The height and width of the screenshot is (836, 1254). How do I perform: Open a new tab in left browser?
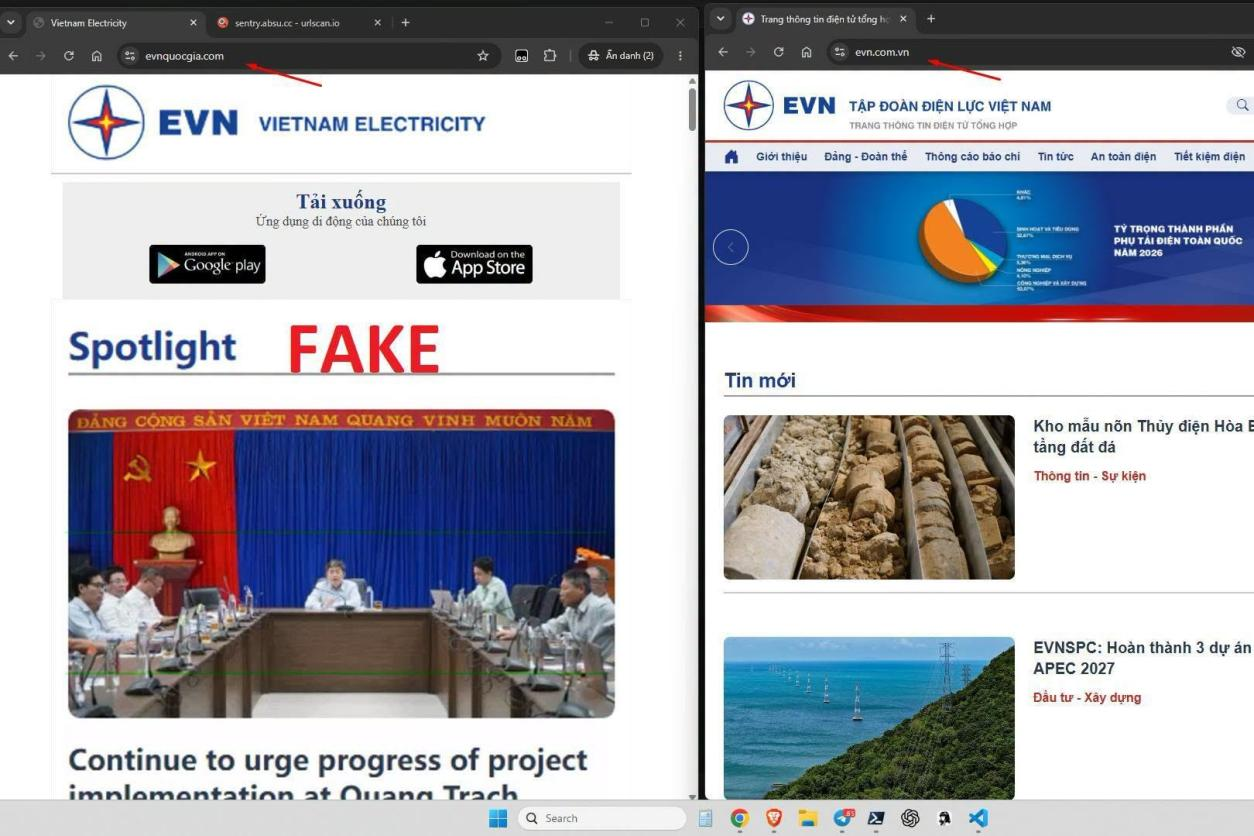click(x=405, y=22)
